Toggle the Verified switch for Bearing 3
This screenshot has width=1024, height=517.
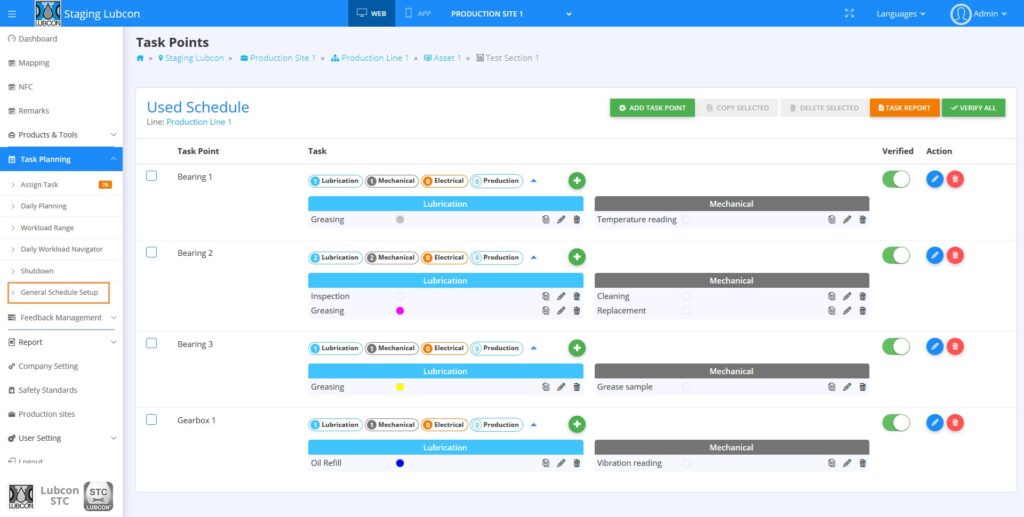(x=896, y=346)
